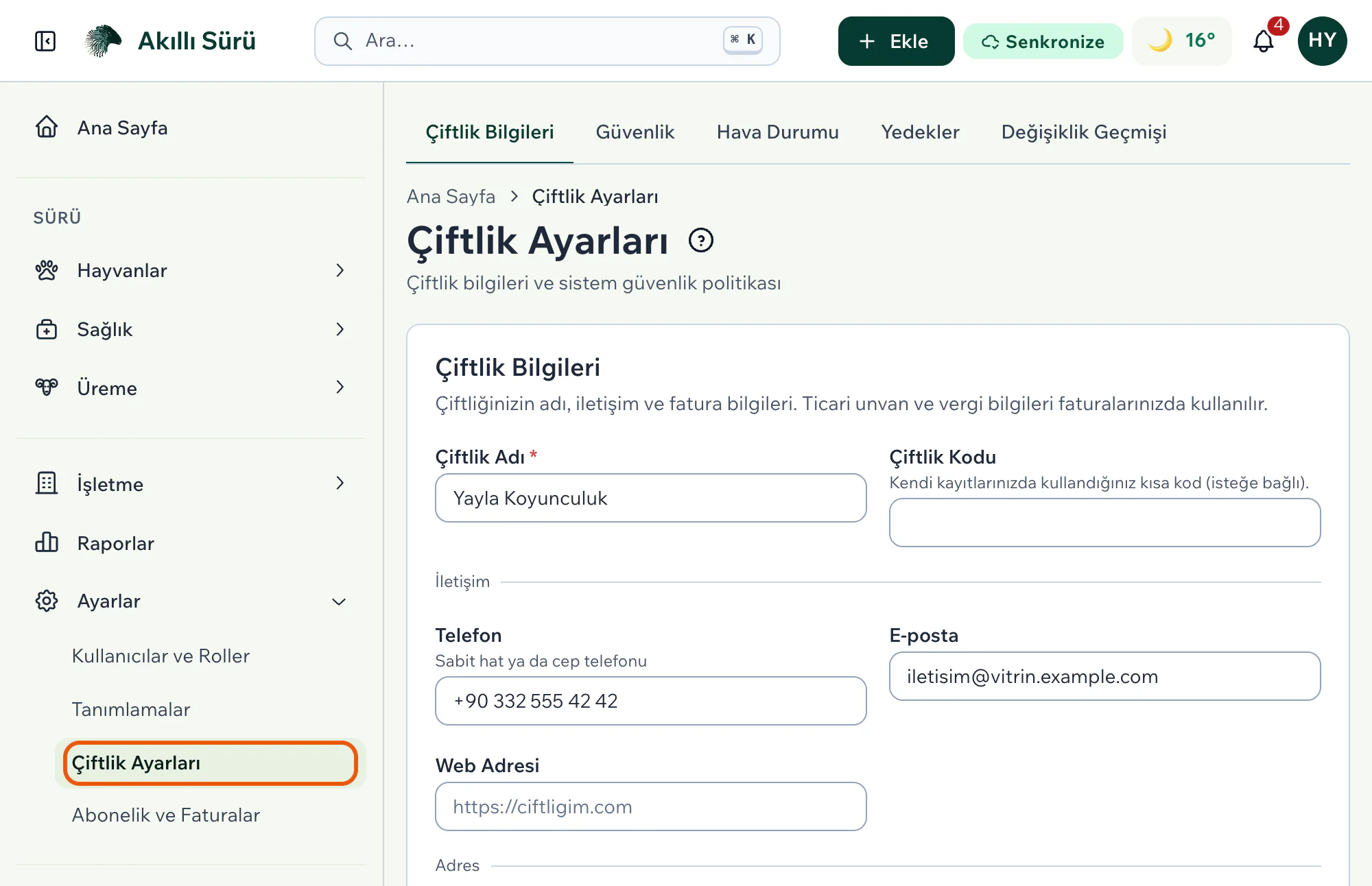This screenshot has width=1372, height=886.
Task: Click the Telefon input field
Action: [x=651, y=701]
